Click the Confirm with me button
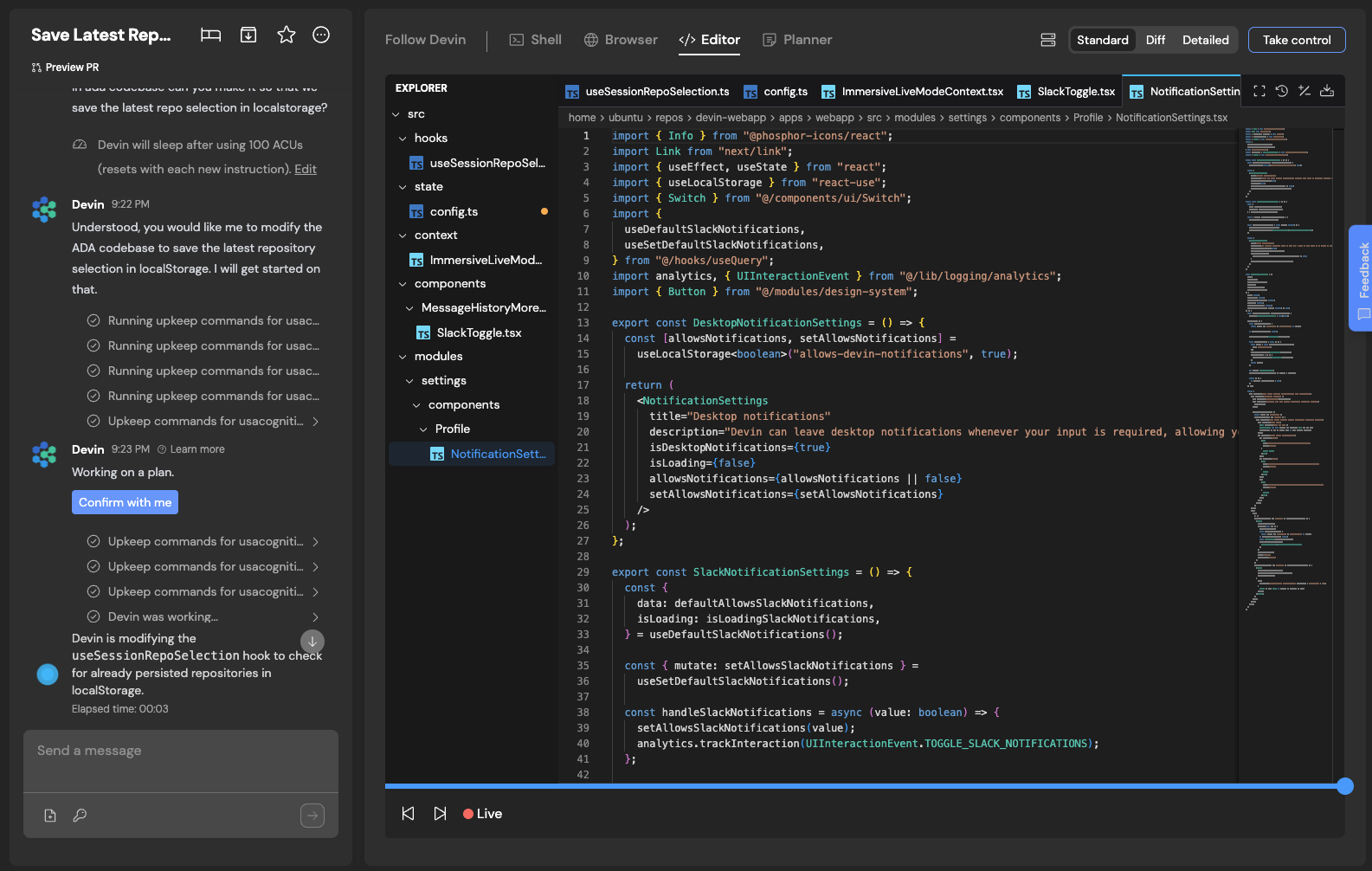Viewport: 1372px width, 871px height. 125,502
